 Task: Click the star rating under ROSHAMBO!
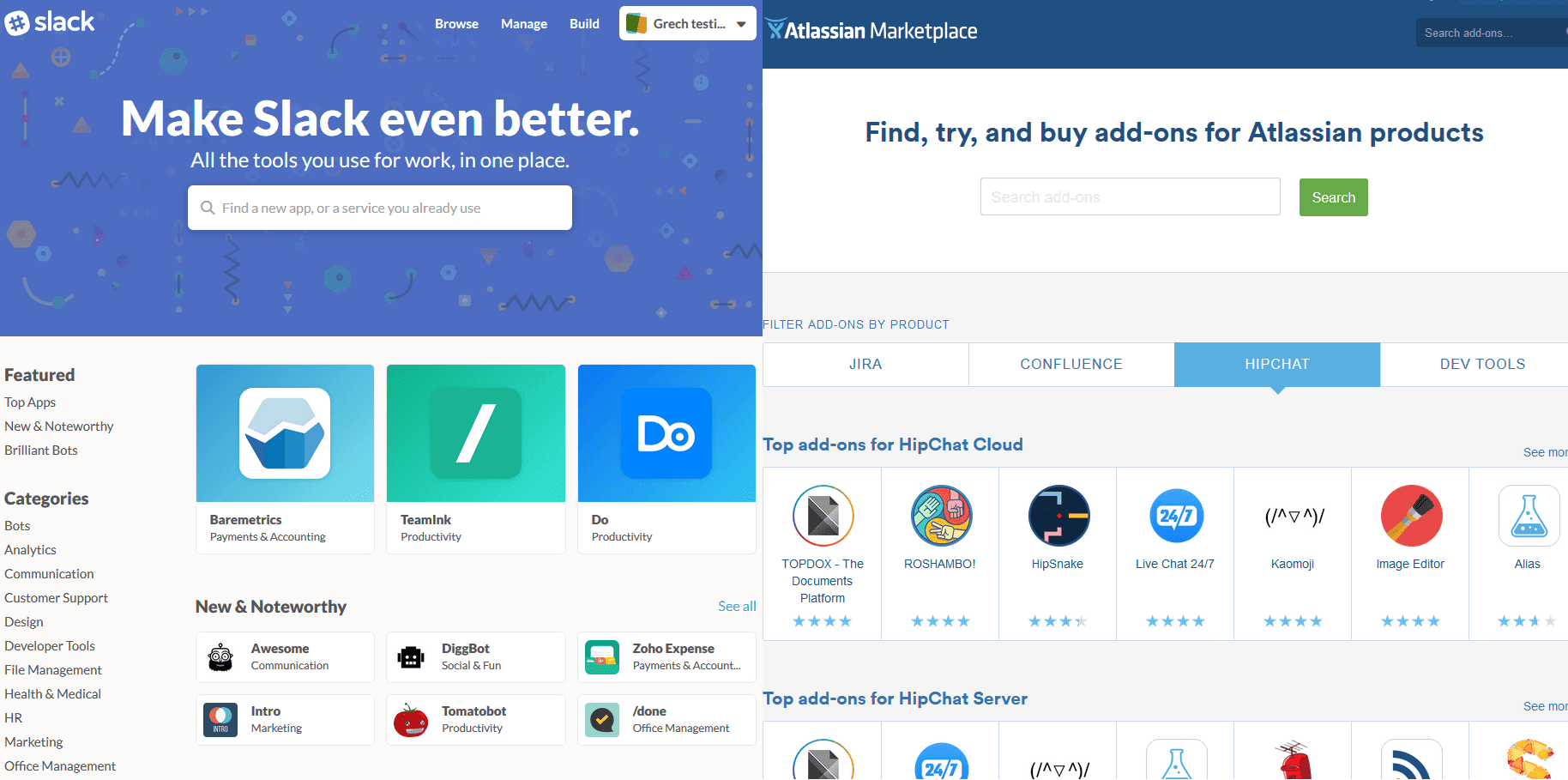pyautogui.click(x=940, y=621)
